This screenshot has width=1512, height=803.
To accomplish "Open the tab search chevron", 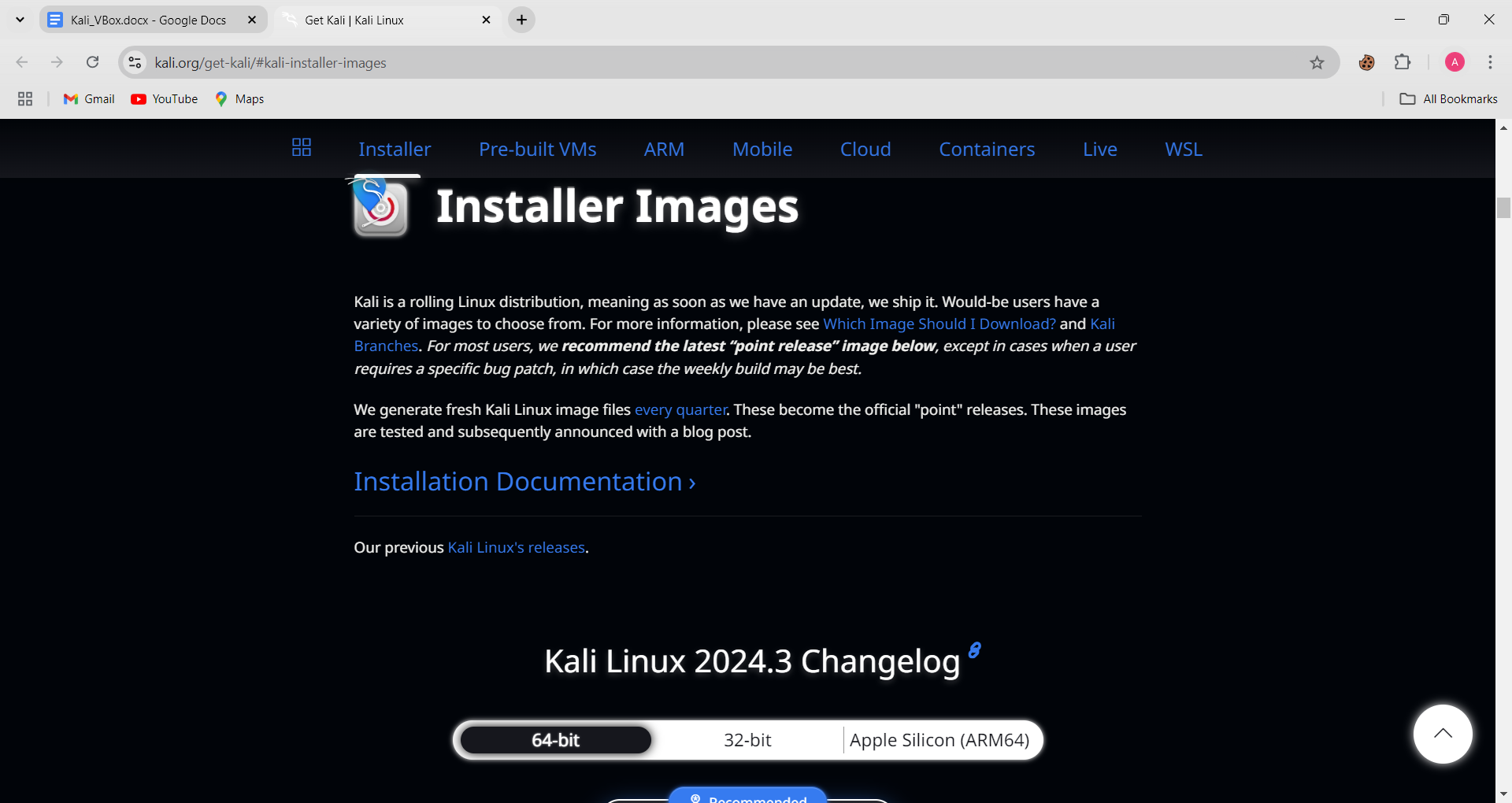I will point(19,19).
